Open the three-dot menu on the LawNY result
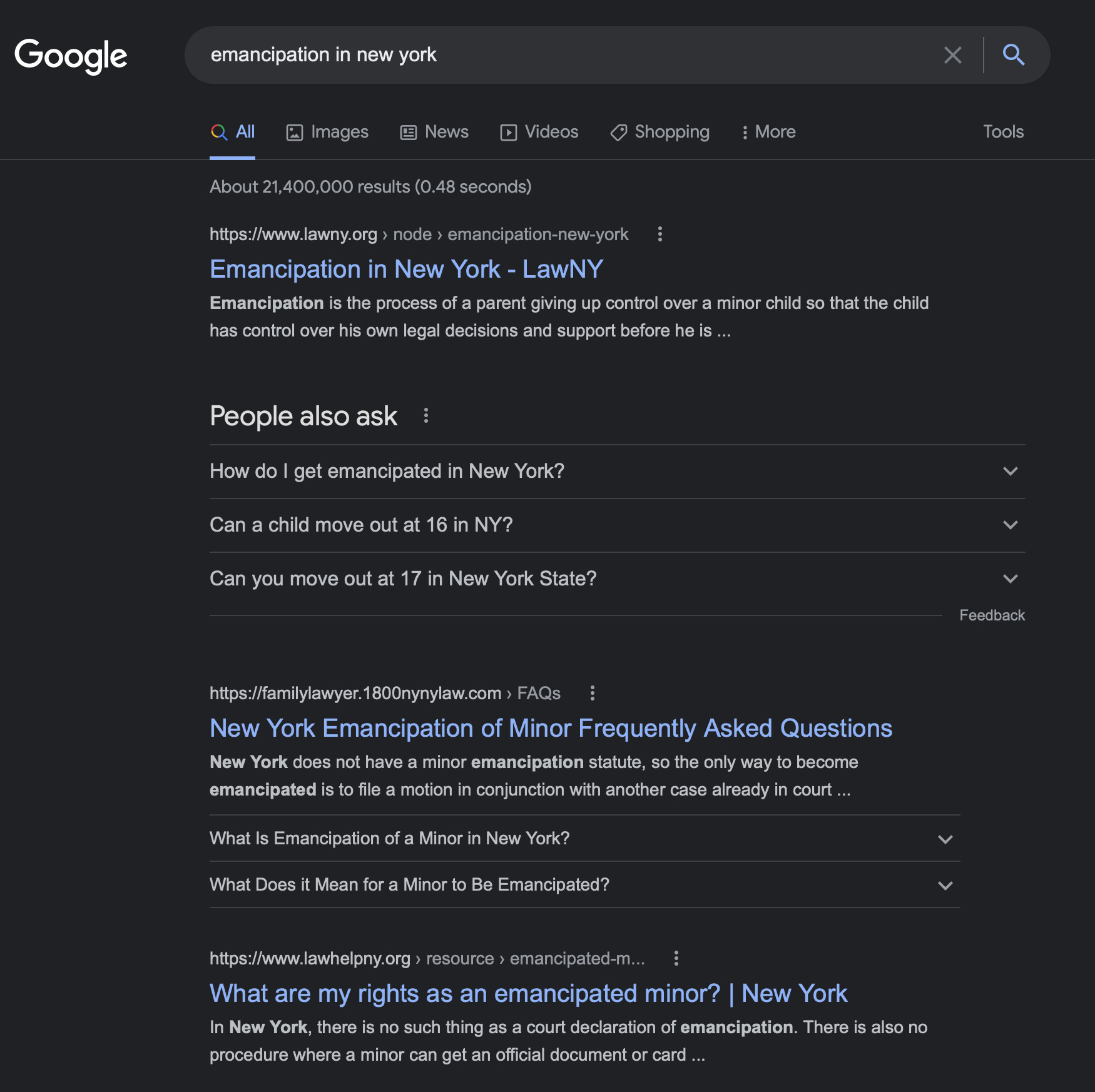 point(661,235)
